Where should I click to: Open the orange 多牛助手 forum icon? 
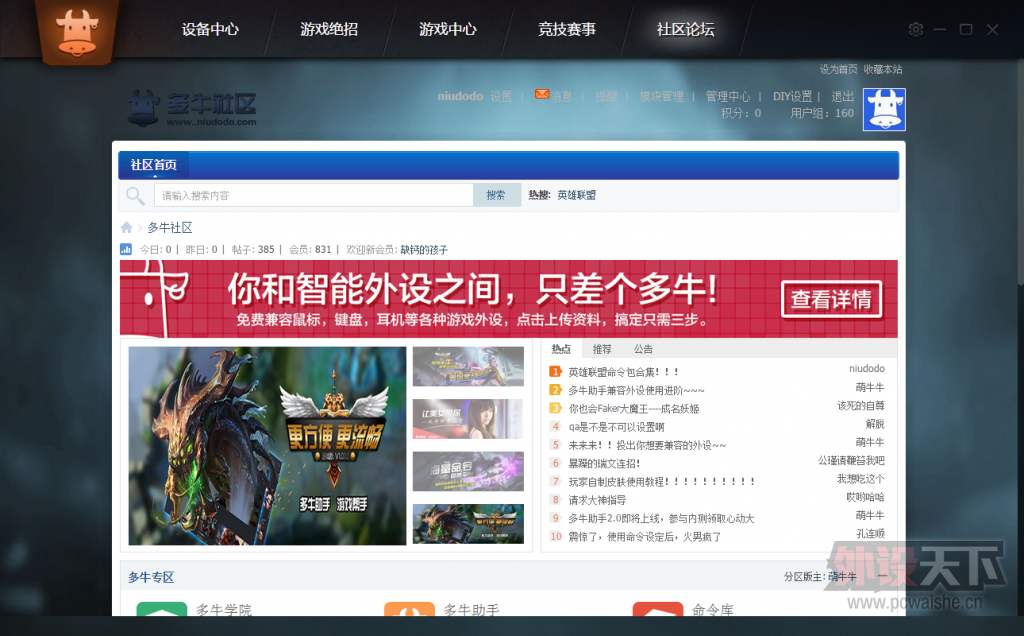tap(409, 609)
